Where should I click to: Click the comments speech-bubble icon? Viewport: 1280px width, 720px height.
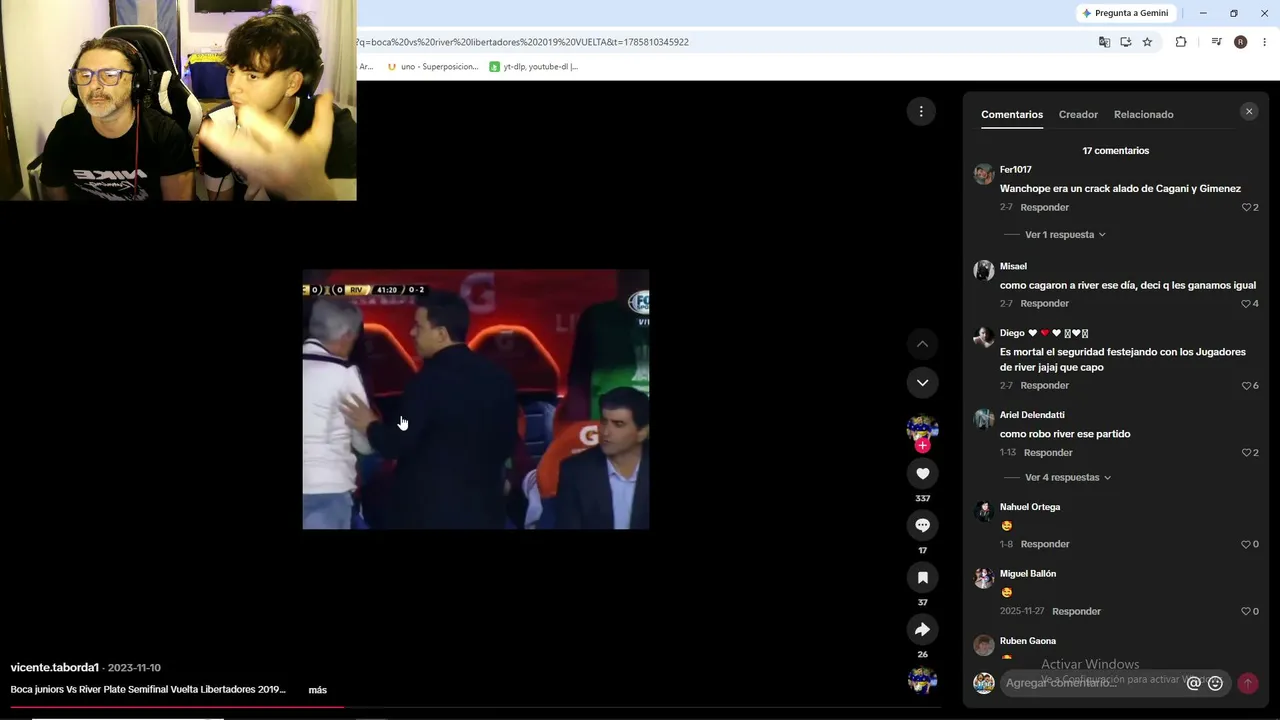point(922,525)
